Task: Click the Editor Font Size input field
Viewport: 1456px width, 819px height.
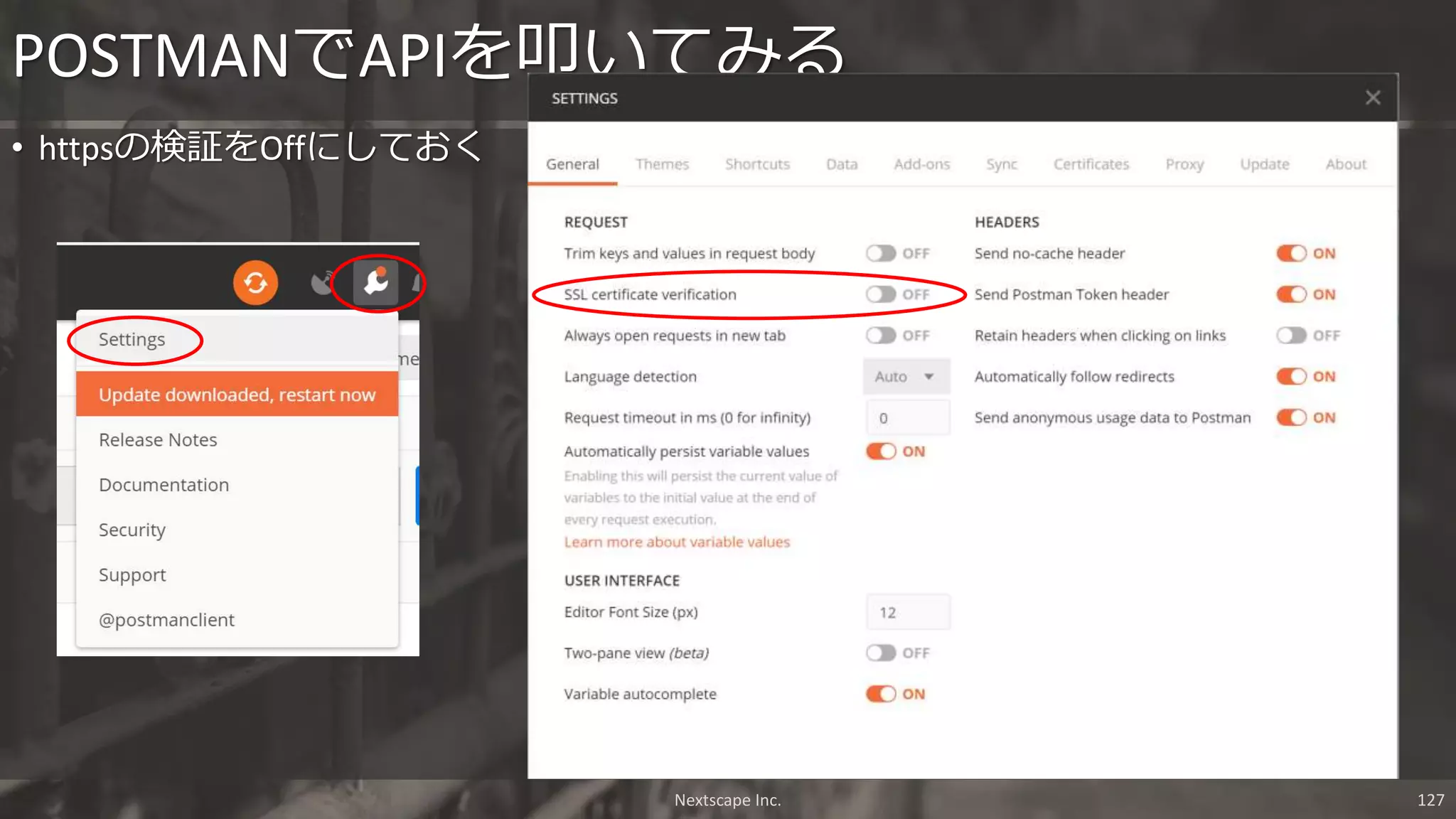Action: [908, 612]
